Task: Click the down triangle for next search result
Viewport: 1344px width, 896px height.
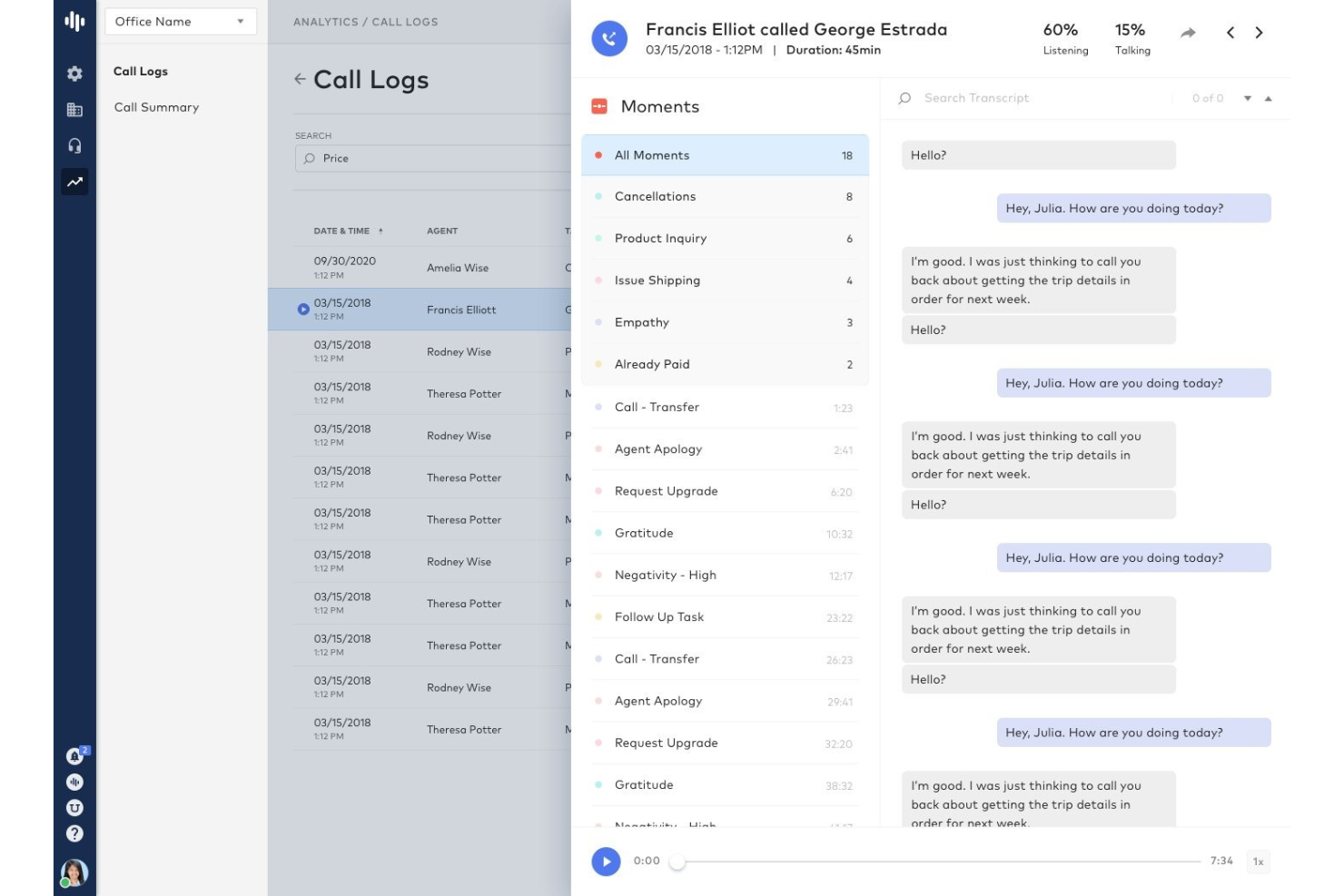Action: tap(1248, 98)
